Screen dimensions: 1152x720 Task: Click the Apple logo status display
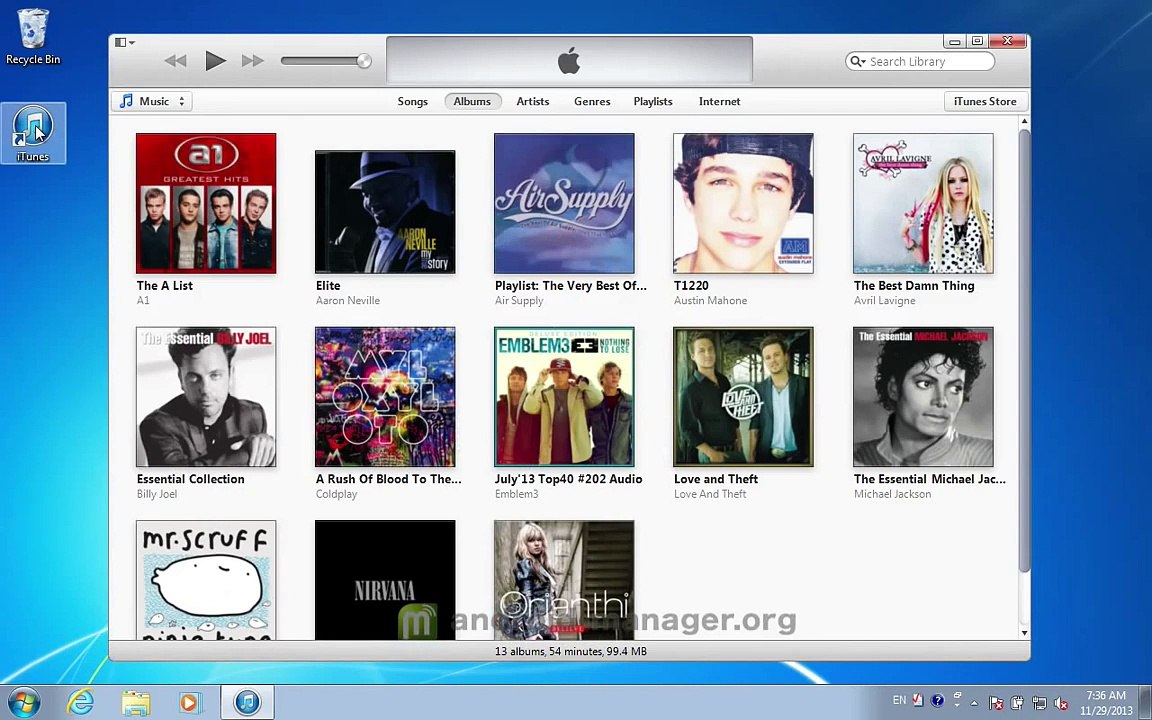tap(569, 60)
